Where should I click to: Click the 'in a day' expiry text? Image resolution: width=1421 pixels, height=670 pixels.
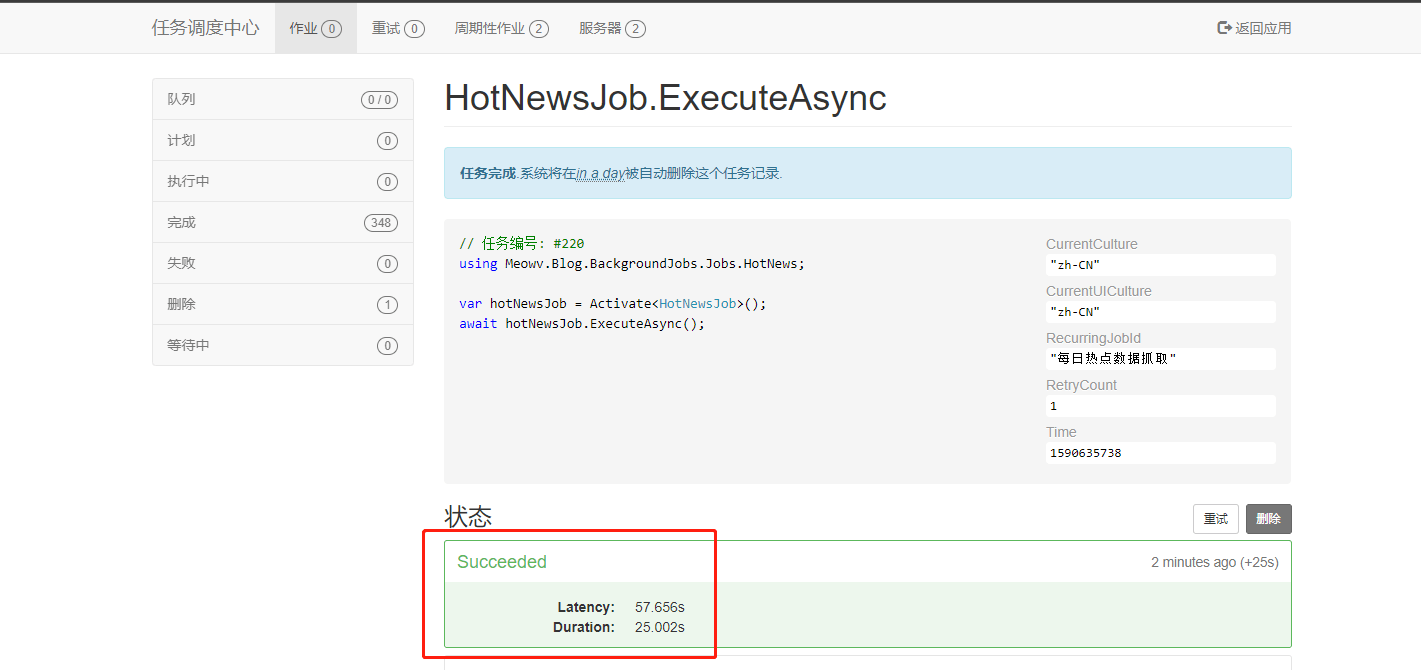[x=600, y=173]
